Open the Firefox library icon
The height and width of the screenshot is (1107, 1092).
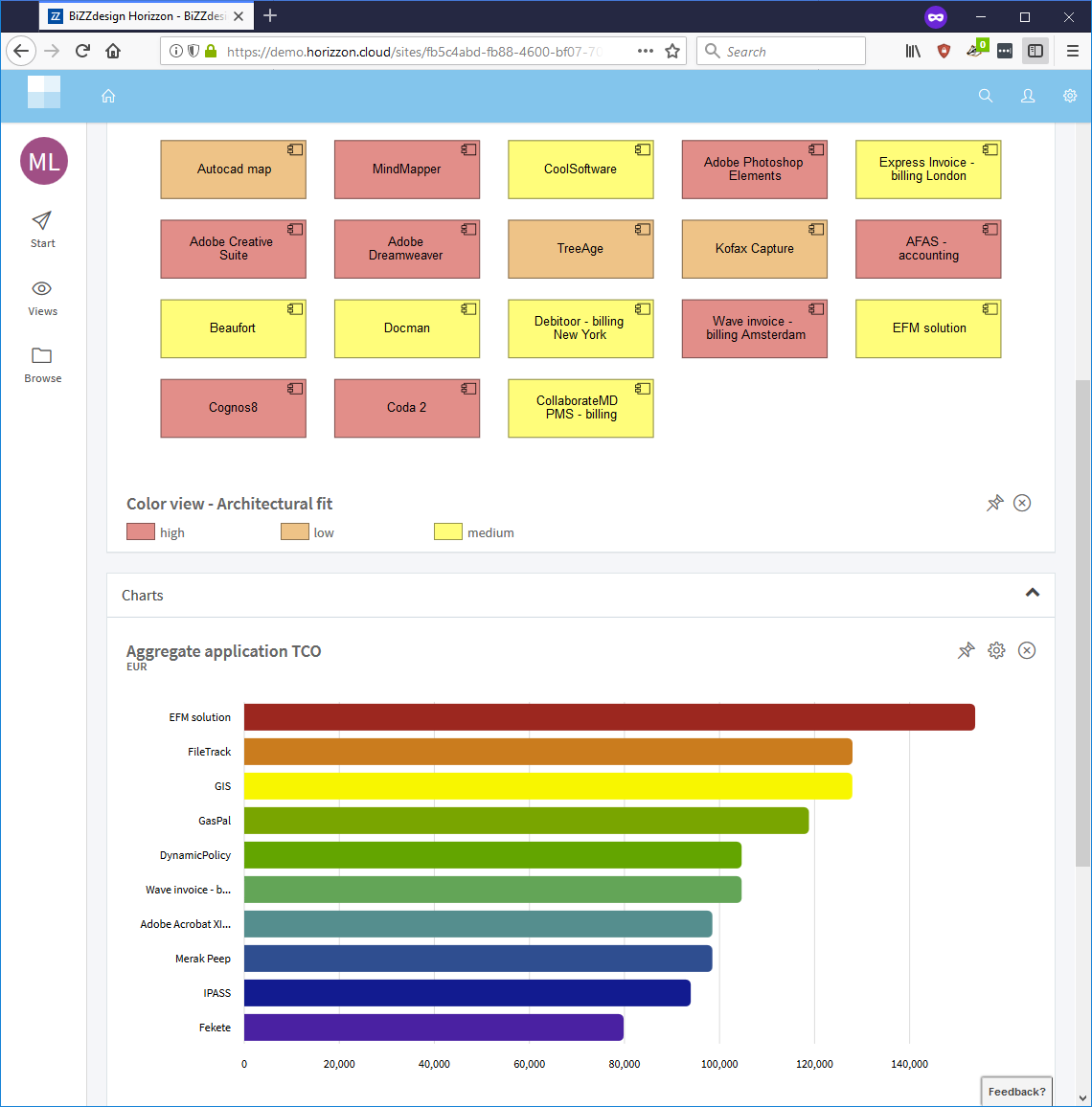click(x=913, y=51)
